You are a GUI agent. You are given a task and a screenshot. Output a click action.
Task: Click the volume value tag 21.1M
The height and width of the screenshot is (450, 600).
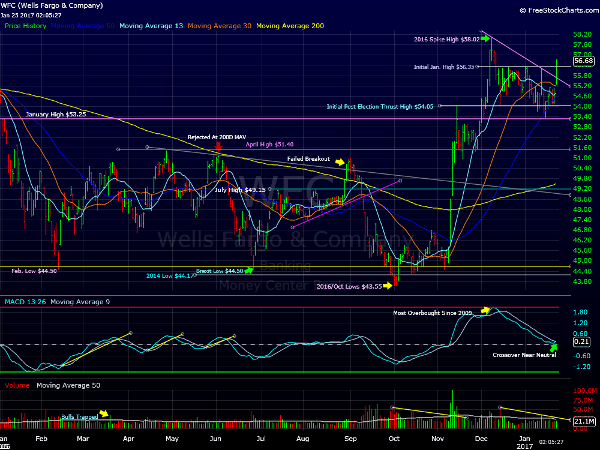click(584, 421)
